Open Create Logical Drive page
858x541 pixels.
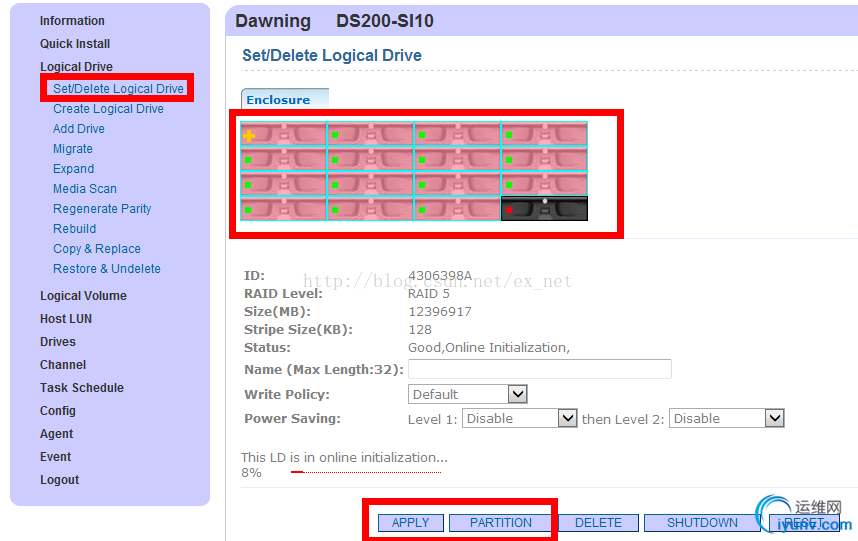(x=108, y=109)
